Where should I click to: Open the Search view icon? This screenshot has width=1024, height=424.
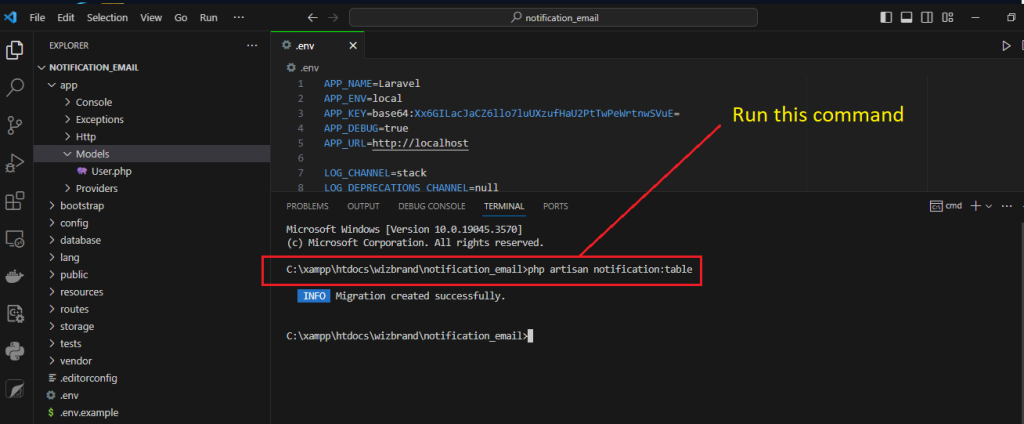point(15,88)
